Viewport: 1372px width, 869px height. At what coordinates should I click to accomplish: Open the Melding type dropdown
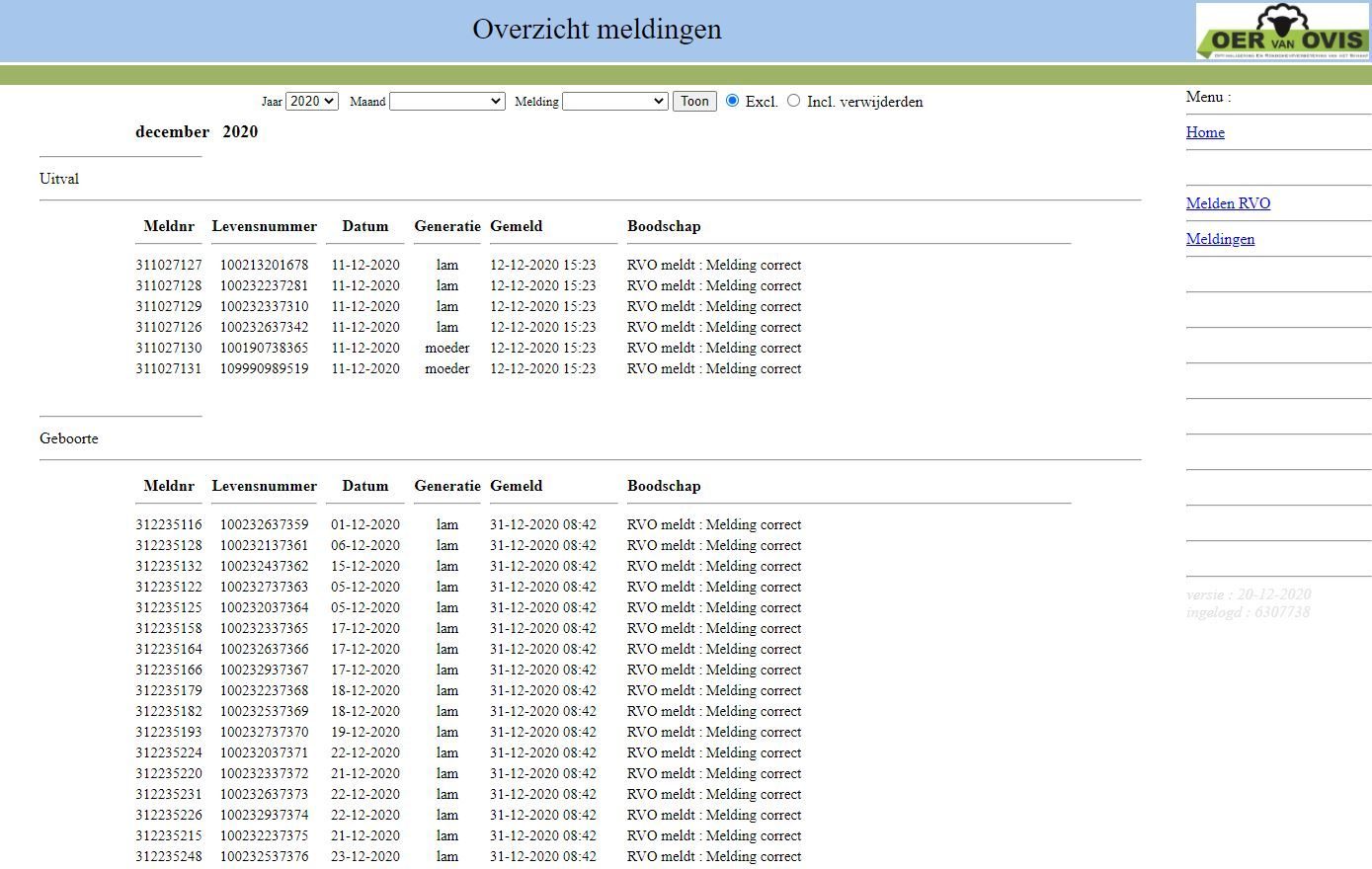tap(614, 101)
